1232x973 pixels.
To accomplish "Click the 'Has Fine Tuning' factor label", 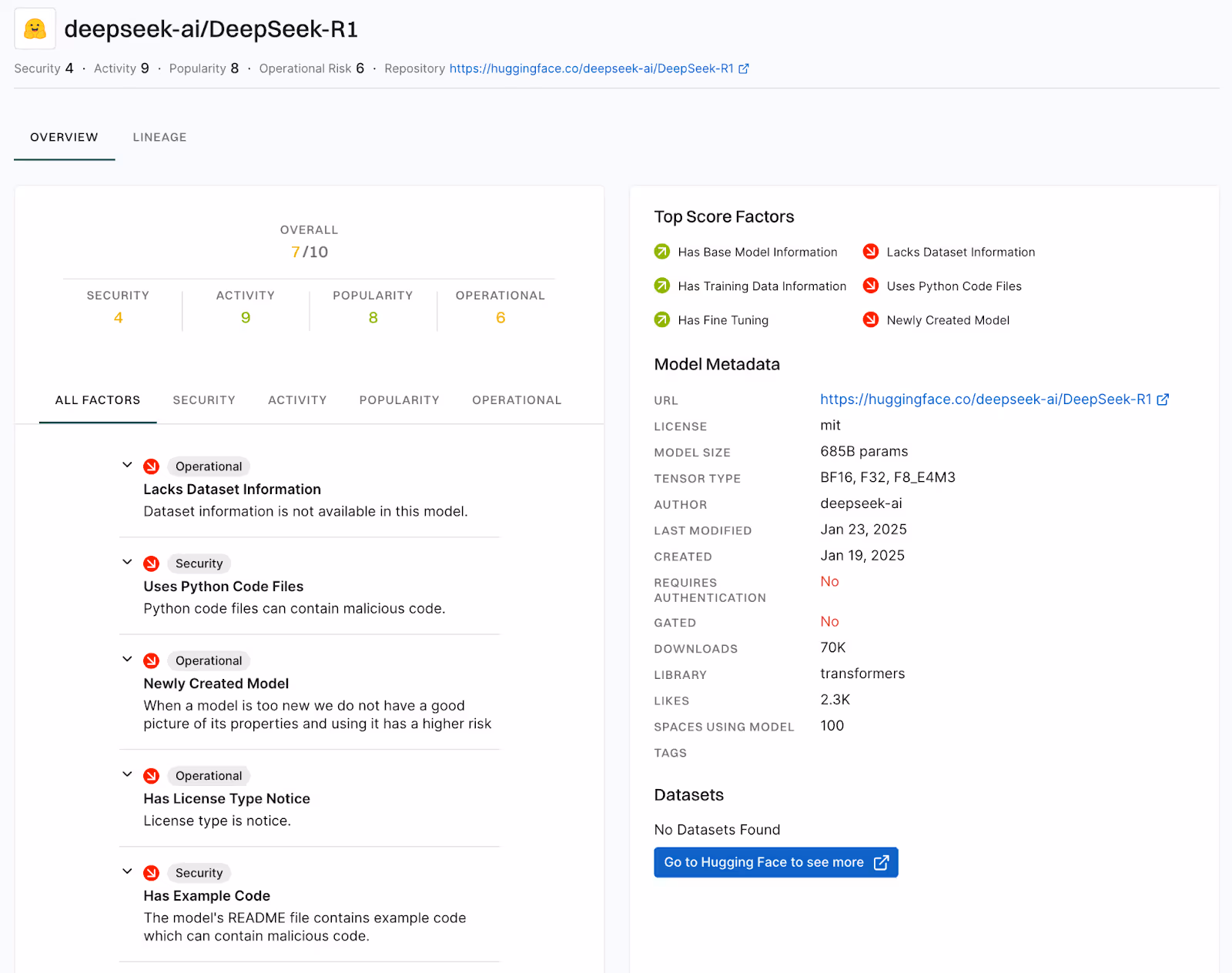I will click(723, 320).
